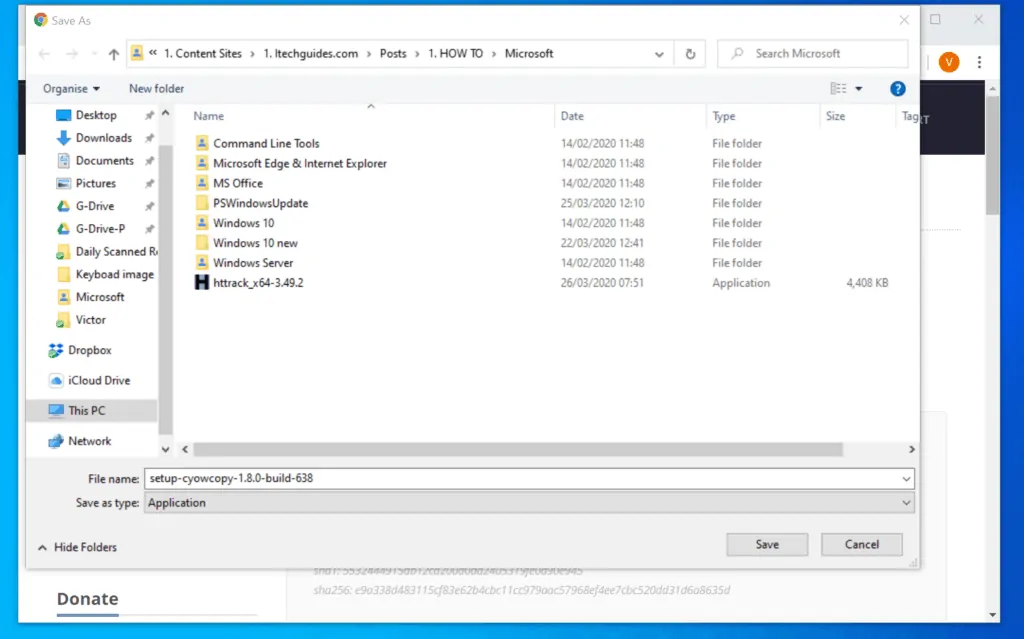Select Victor folder in the sidebar
The image size is (1024, 639).
[x=90, y=320]
